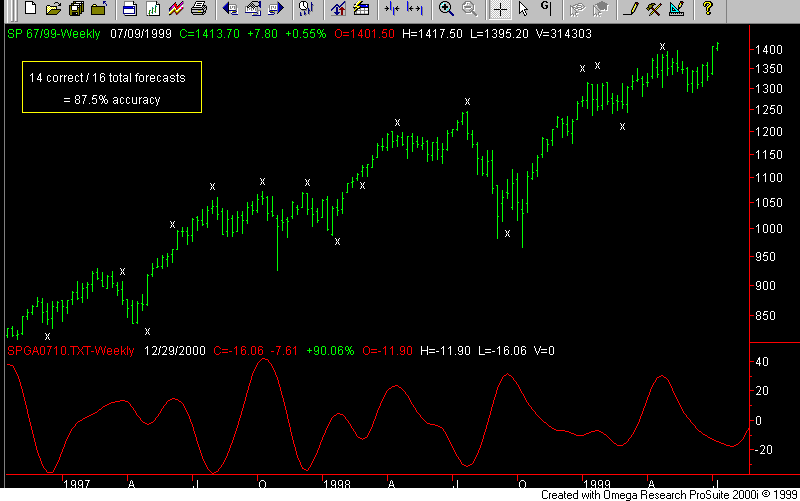The height and width of the screenshot is (501, 800).
Task: Click the forecast accuracy text box
Action: pos(111,87)
